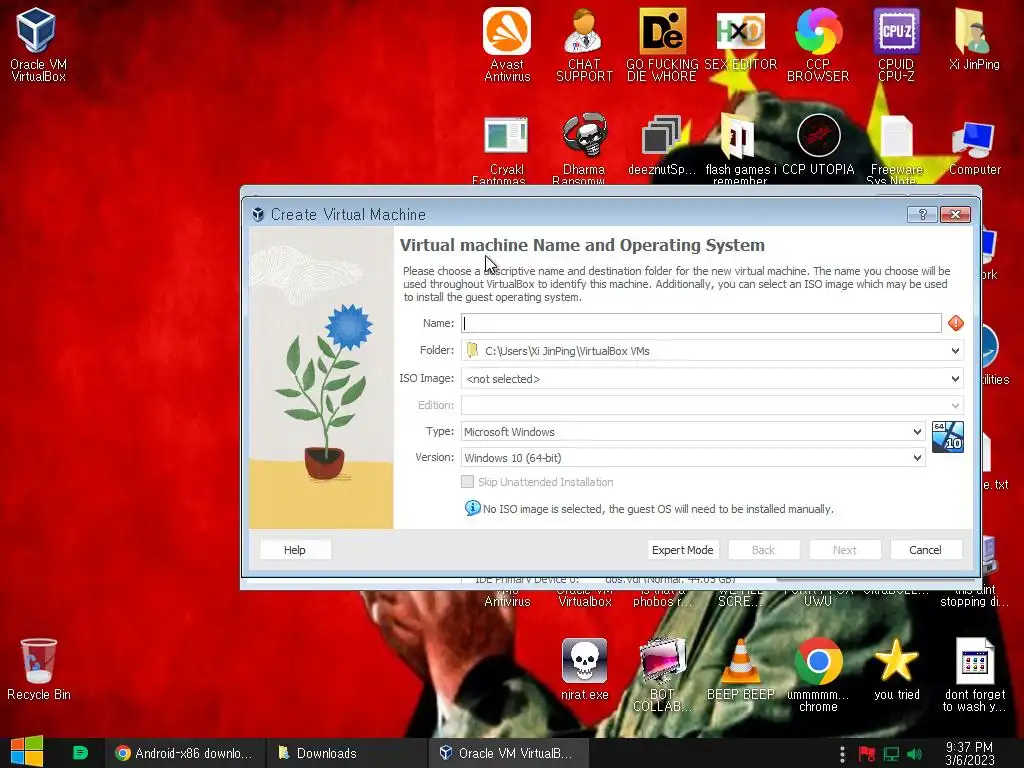
Task: Cancel the Create Virtual Machine dialog
Action: 925,550
